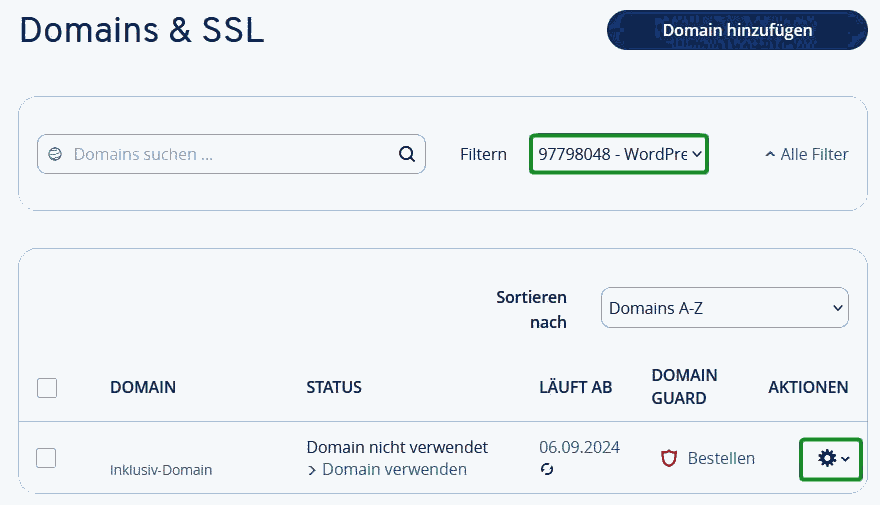Click the Inklusiv-Domain label

pyautogui.click(x=161, y=469)
